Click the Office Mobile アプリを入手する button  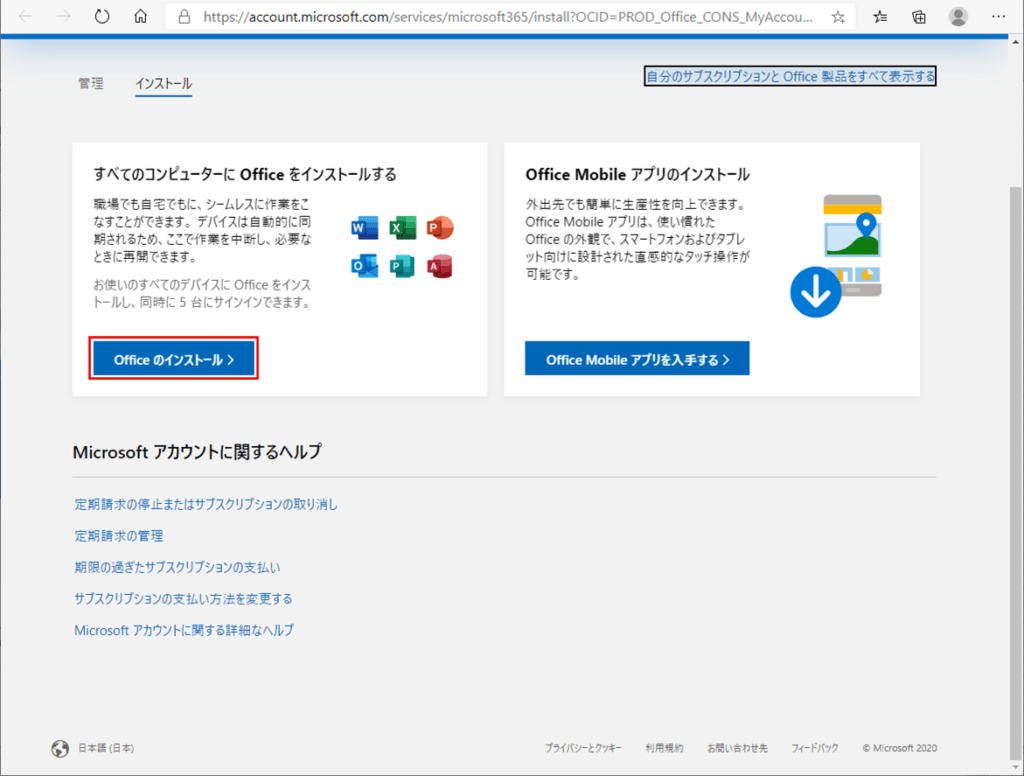point(637,358)
